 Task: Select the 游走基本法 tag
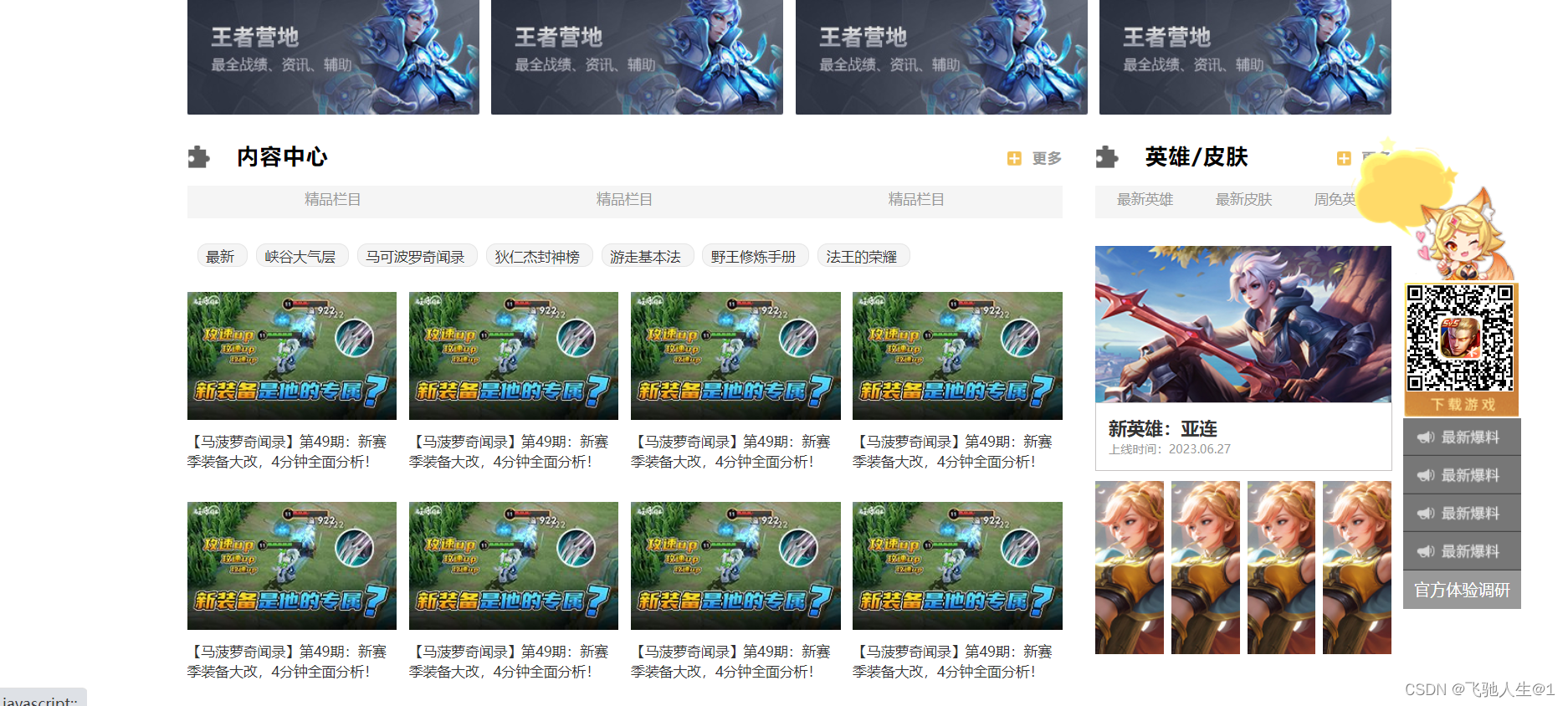pos(646,257)
